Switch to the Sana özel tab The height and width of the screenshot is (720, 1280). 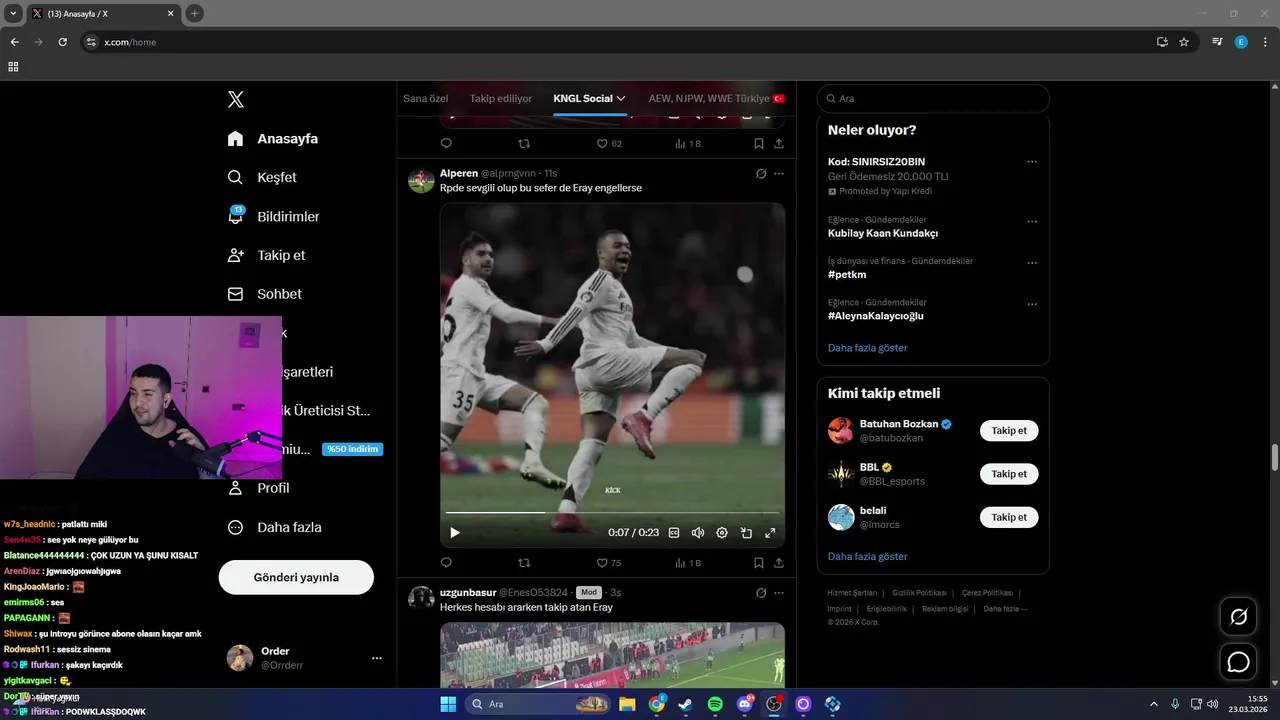coord(425,99)
